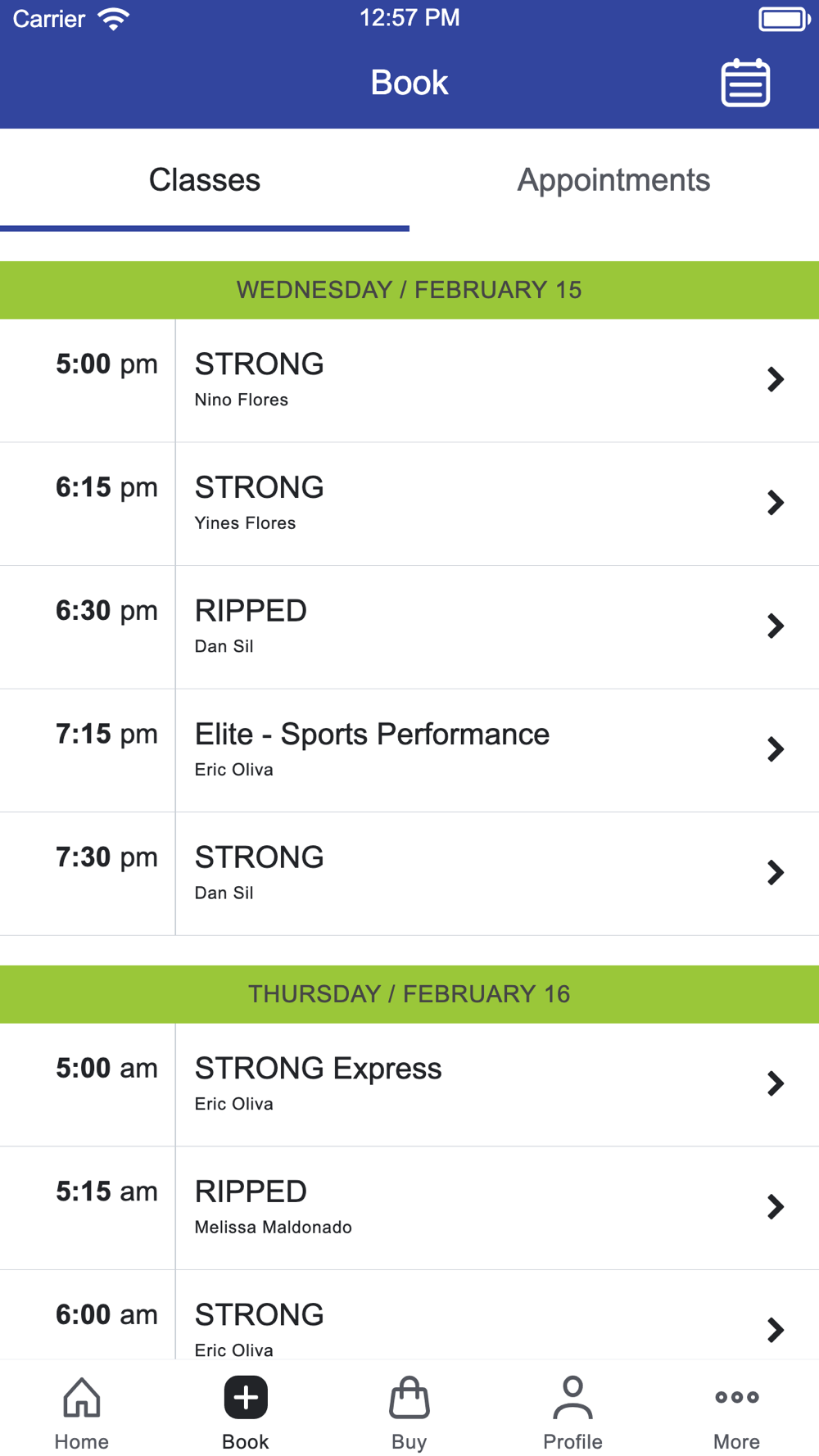Expand chevron for Elite - Sports Performance
Screen dimensions: 819x1456
(x=776, y=749)
